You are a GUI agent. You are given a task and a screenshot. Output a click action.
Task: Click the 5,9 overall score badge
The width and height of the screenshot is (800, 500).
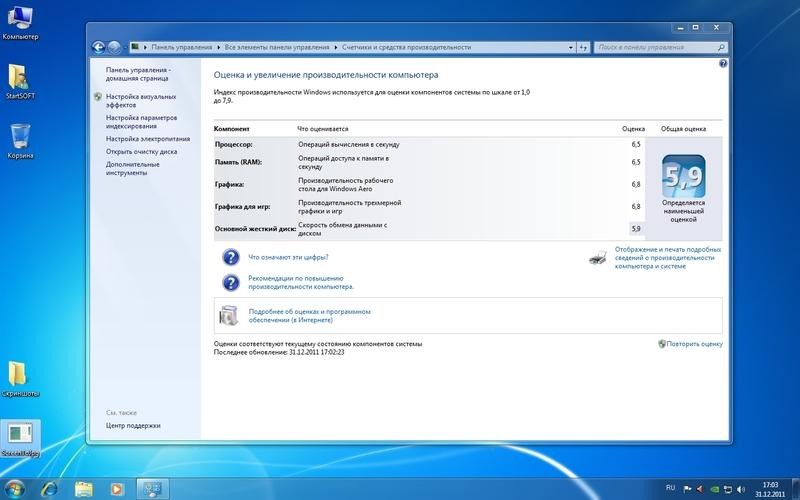684,177
